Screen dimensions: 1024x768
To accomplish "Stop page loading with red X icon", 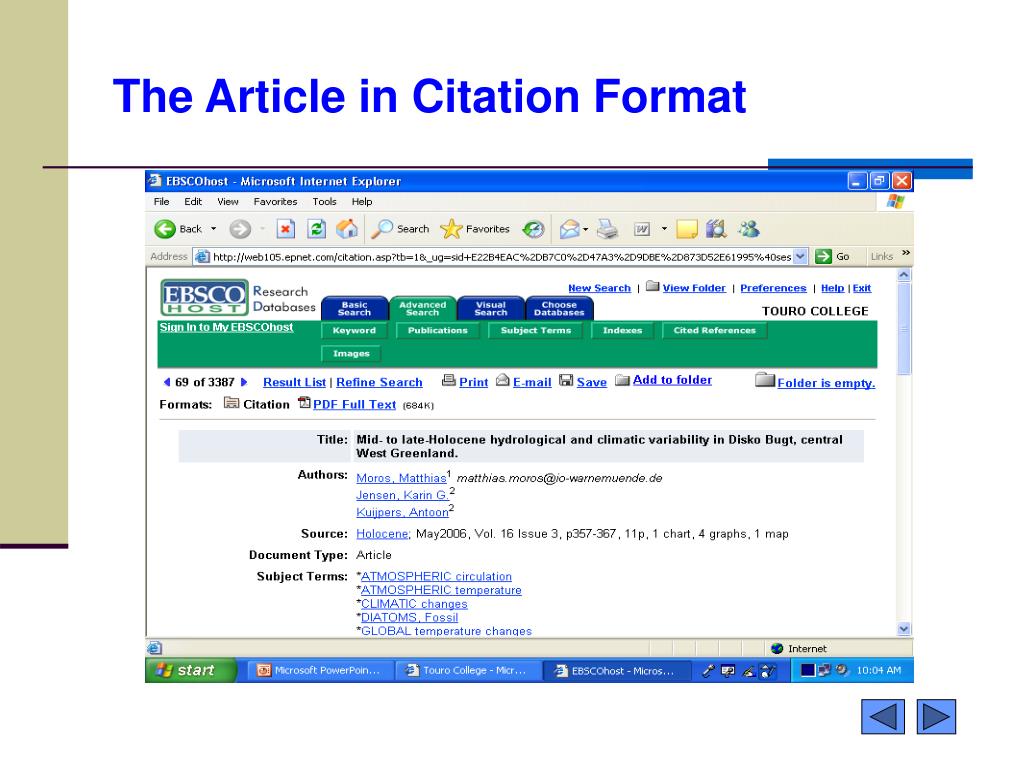I will point(285,229).
